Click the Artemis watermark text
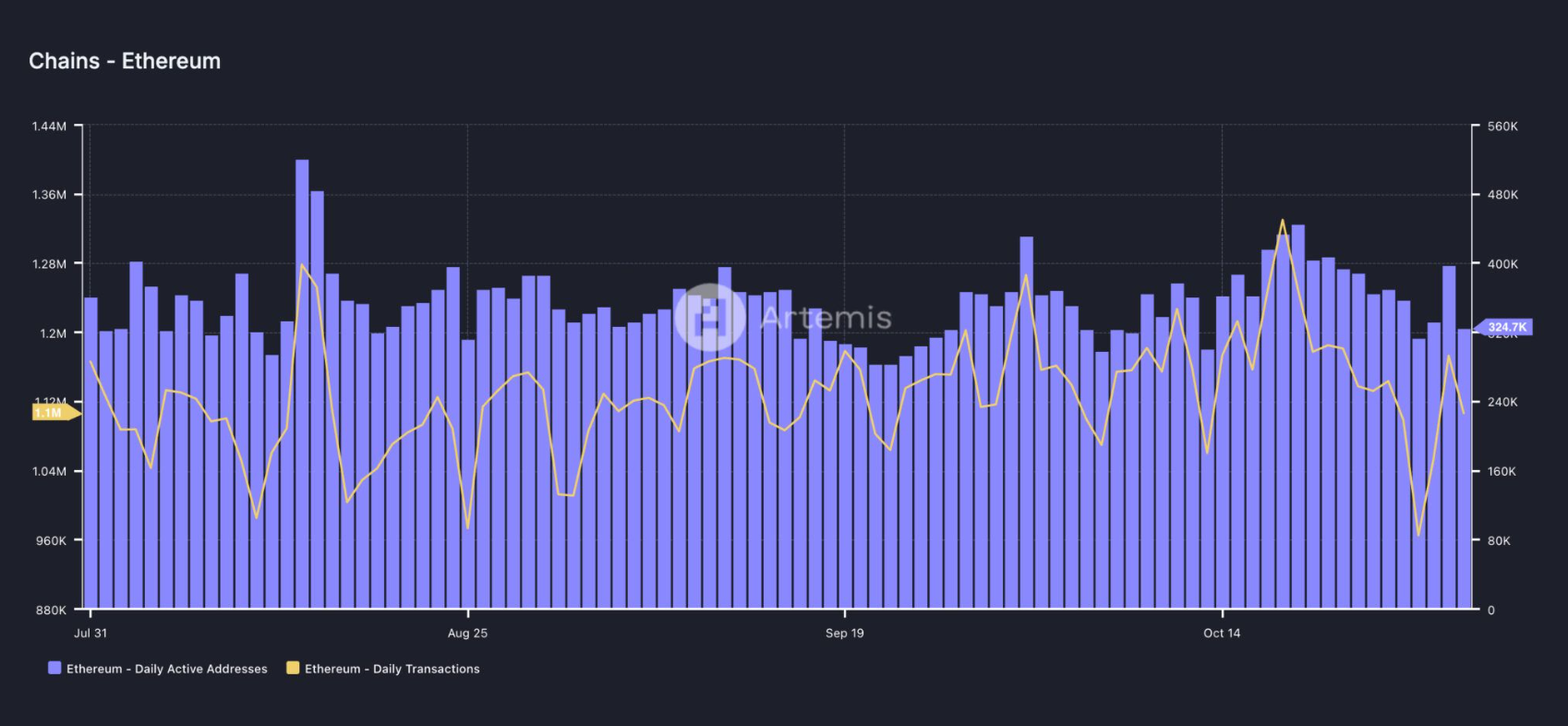The height and width of the screenshot is (726, 1568). point(826,319)
